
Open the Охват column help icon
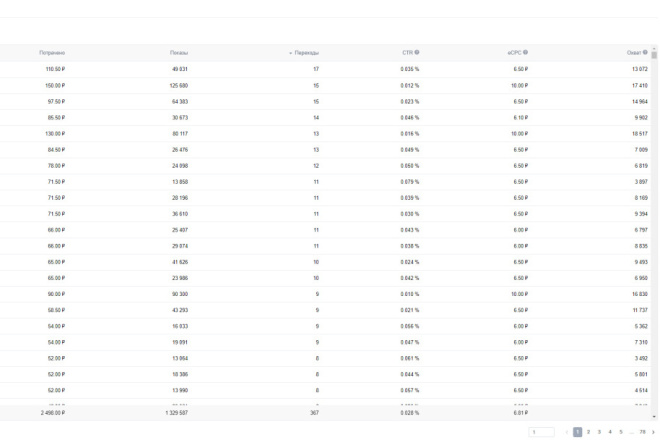(x=645, y=52)
